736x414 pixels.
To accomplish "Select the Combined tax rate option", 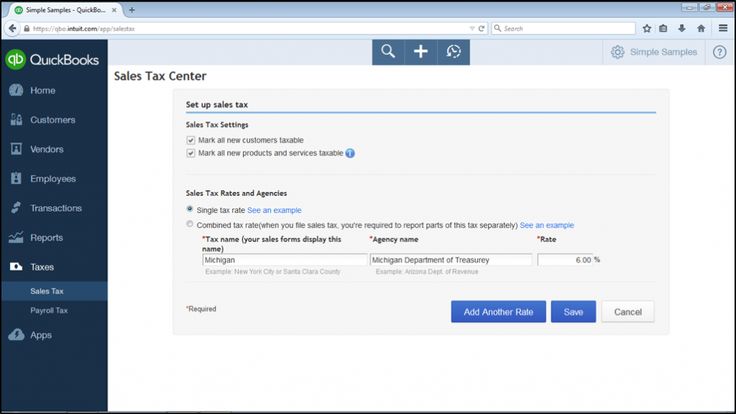I will (x=190, y=224).
